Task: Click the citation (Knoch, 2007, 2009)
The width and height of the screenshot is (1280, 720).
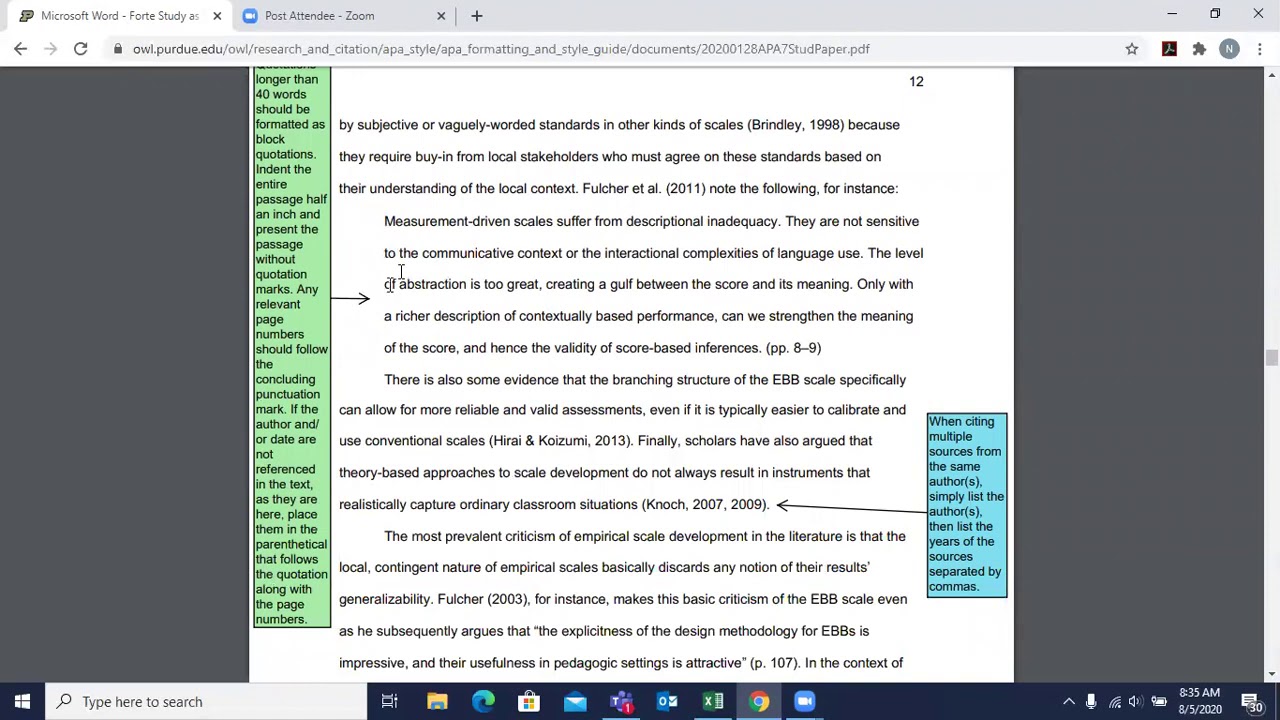Action: [706, 504]
